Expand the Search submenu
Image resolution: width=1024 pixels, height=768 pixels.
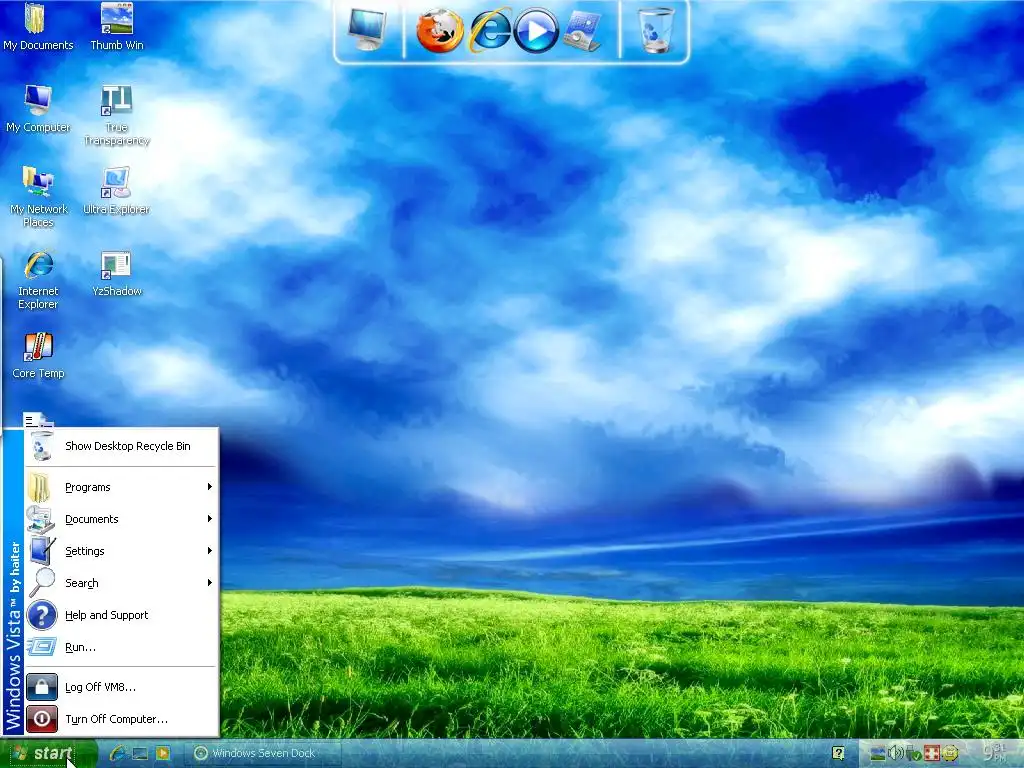pos(120,583)
